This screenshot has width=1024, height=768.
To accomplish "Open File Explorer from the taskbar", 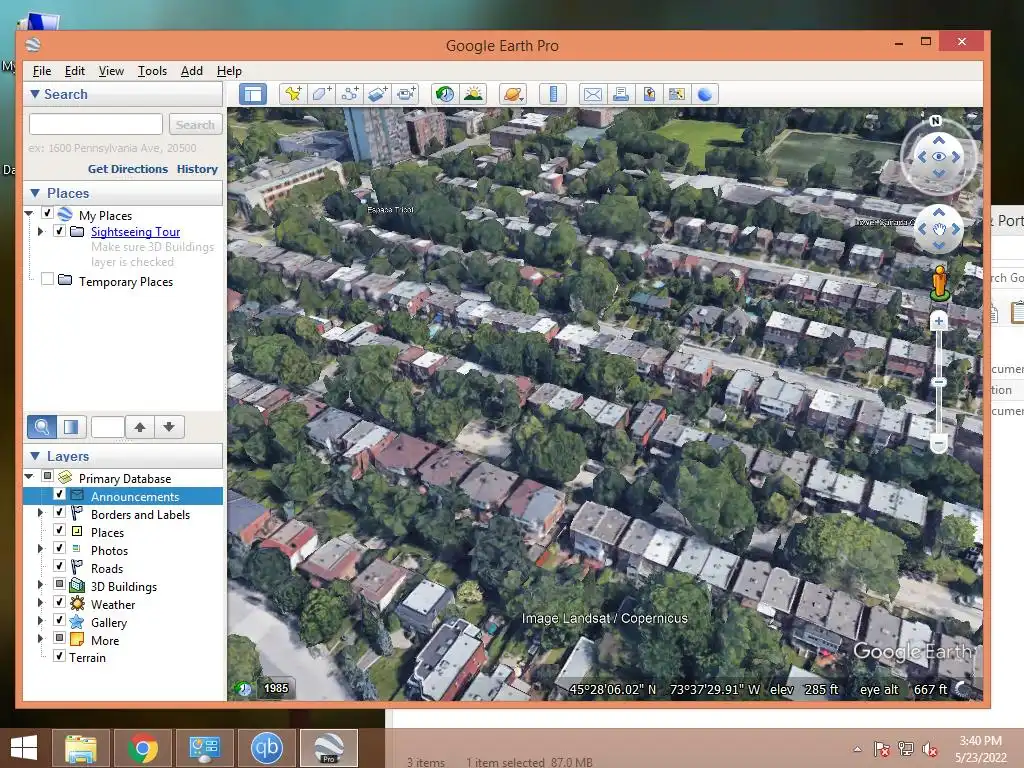I will (81, 748).
